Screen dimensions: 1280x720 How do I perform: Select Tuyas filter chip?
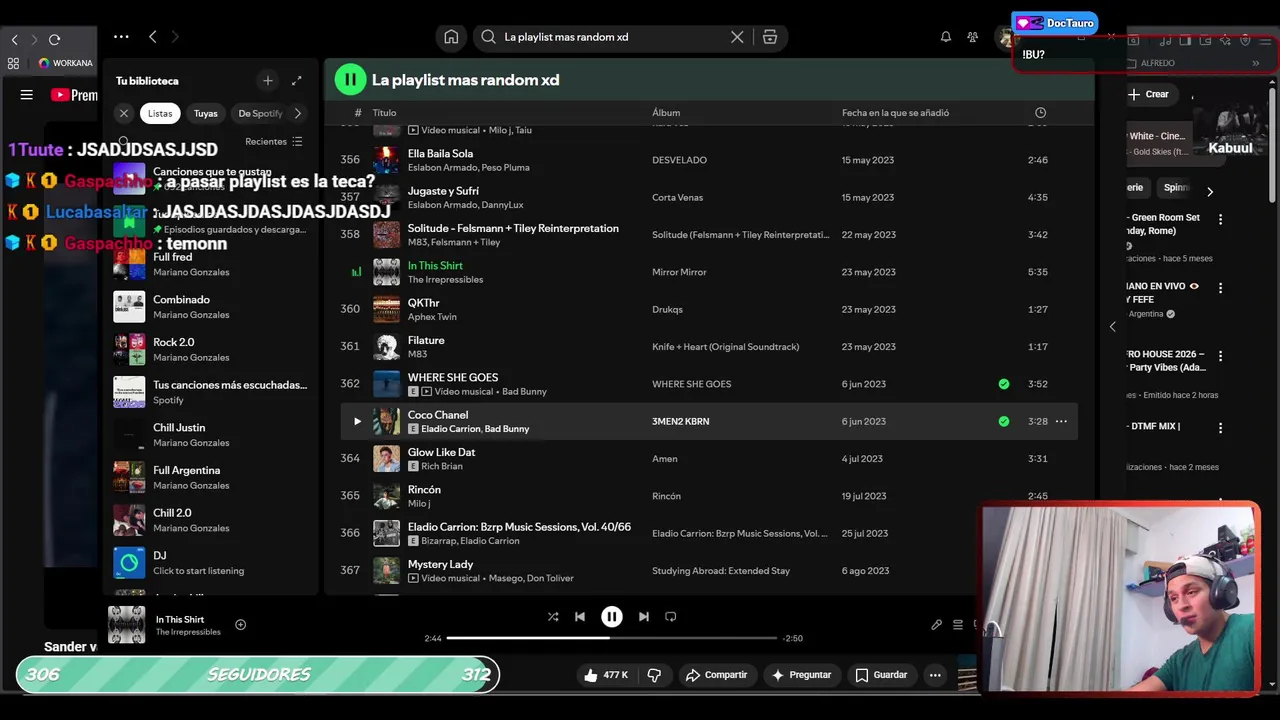click(206, 113)
